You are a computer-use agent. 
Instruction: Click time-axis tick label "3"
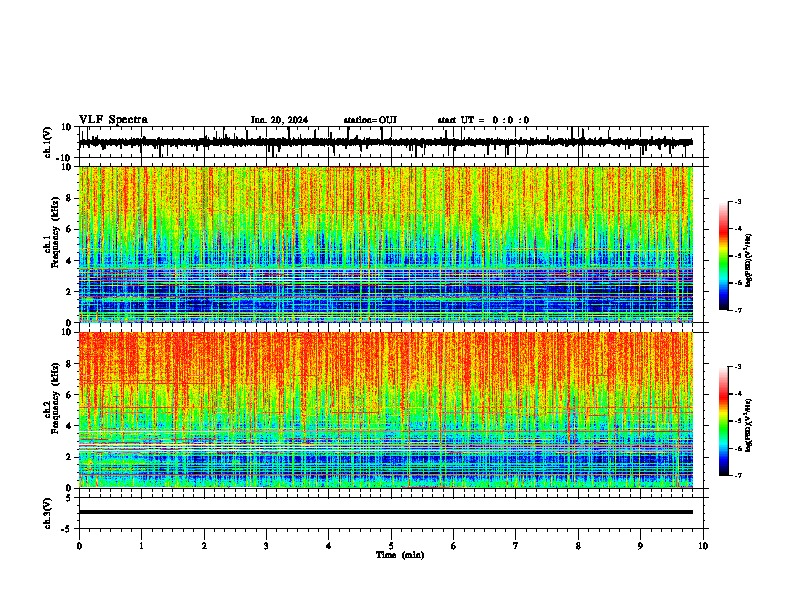266,546
